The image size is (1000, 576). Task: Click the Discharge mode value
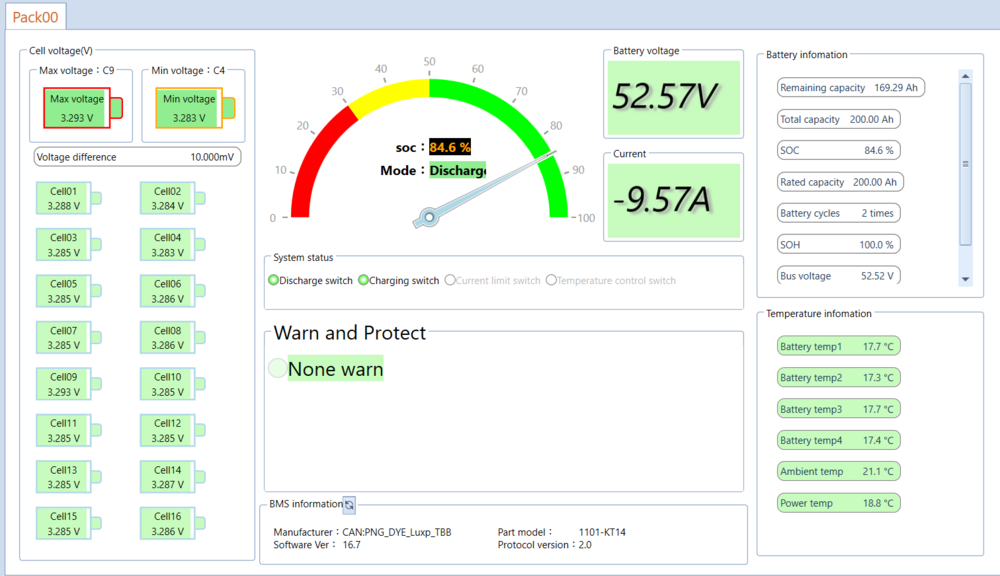pyautogui.click(x=457, y=170)
